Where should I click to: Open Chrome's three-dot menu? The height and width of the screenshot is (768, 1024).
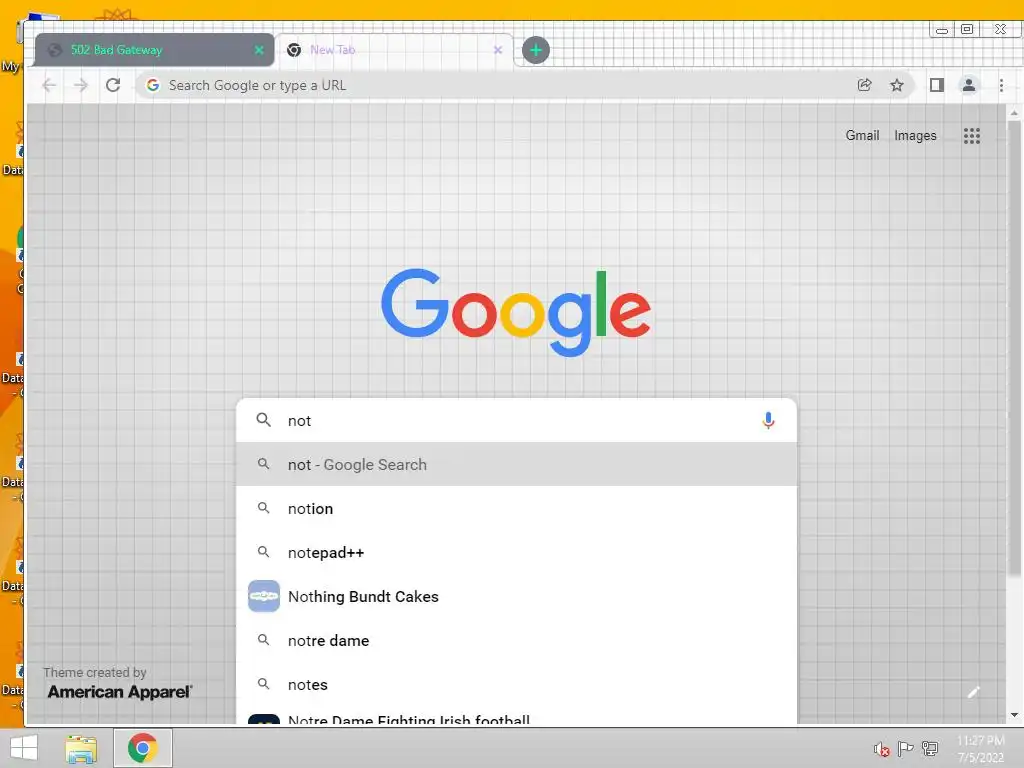click(1001, 85)
